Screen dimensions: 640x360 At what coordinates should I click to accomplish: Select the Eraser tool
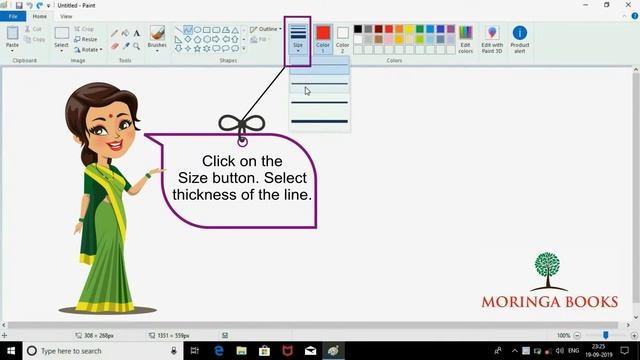click(115, 47)
